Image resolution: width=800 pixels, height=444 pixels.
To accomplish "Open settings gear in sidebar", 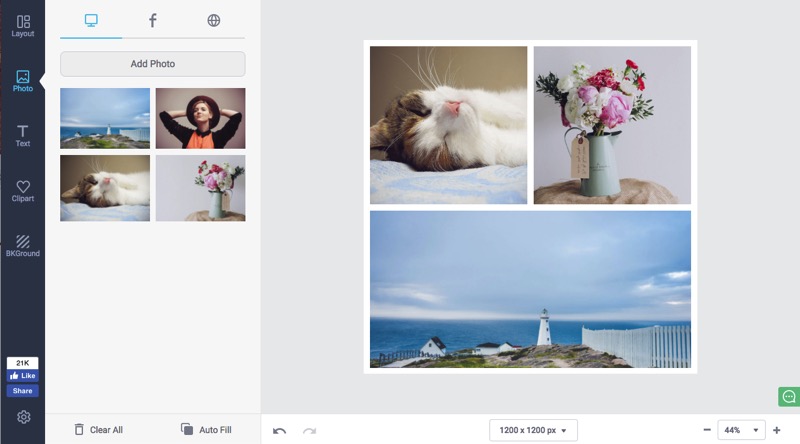I will point(23,417).
